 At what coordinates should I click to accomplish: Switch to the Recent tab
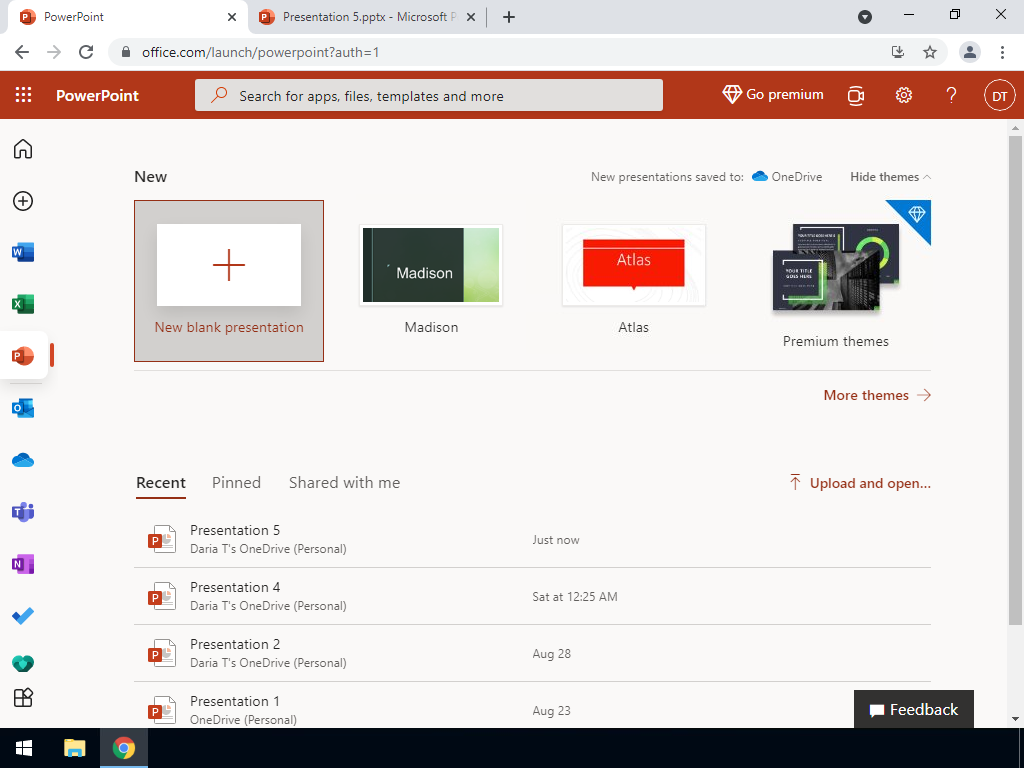pyautogui.click(x=161, y=483)
